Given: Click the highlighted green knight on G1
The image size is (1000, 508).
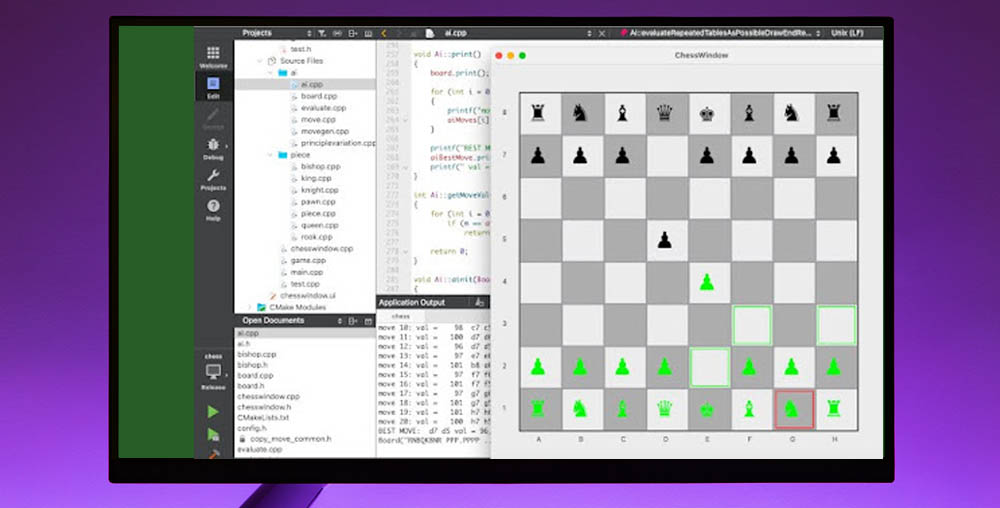Looking at the screenshot, I should point(794,408).
